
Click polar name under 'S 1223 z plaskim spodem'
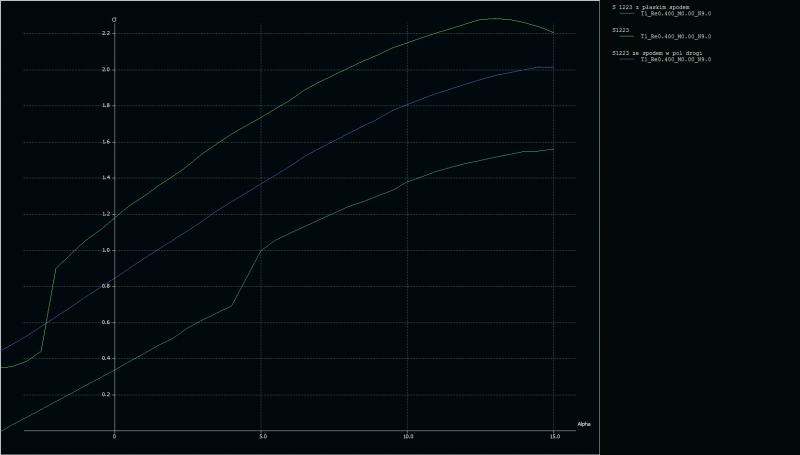tap(675, 13)
